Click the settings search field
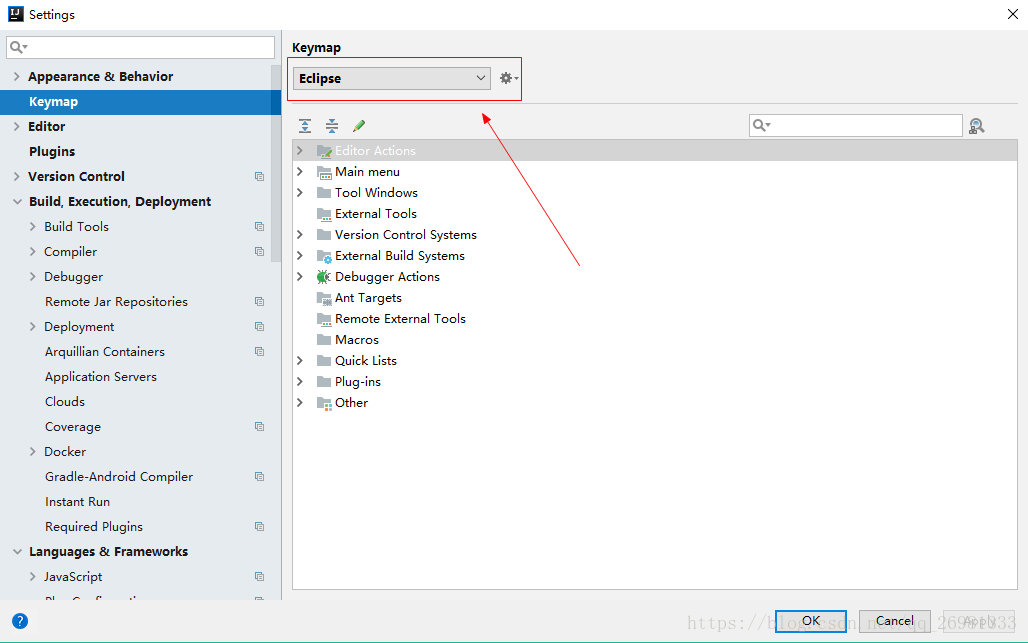 pos(140,47)
